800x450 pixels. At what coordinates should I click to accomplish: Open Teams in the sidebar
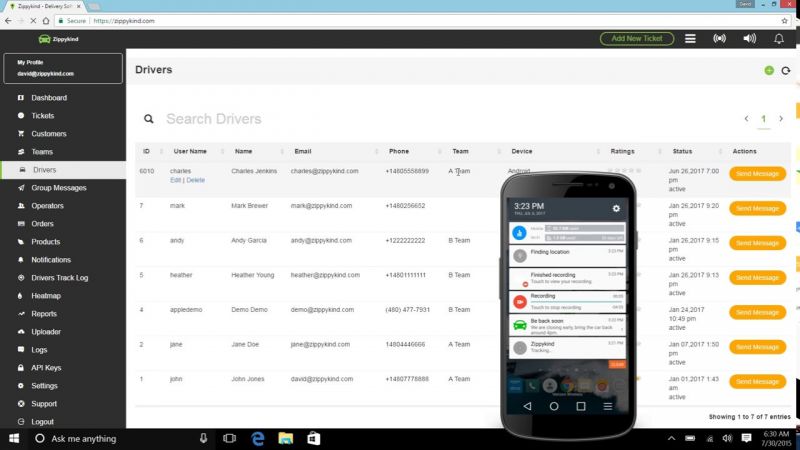(42, 152)
